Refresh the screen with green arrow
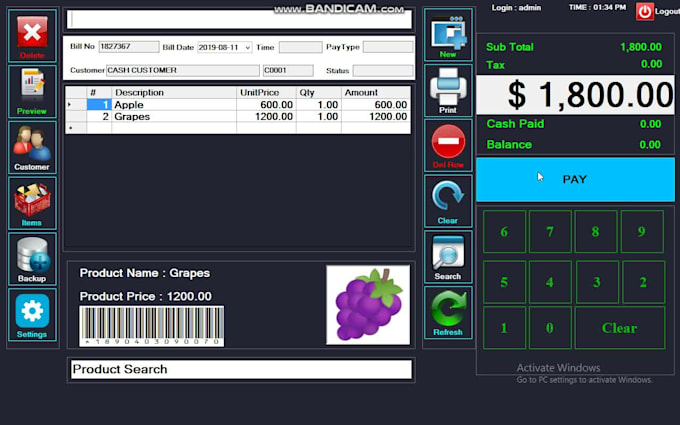Image resolution: width=680 pixels, height=425 pixels. coord(448,312)
